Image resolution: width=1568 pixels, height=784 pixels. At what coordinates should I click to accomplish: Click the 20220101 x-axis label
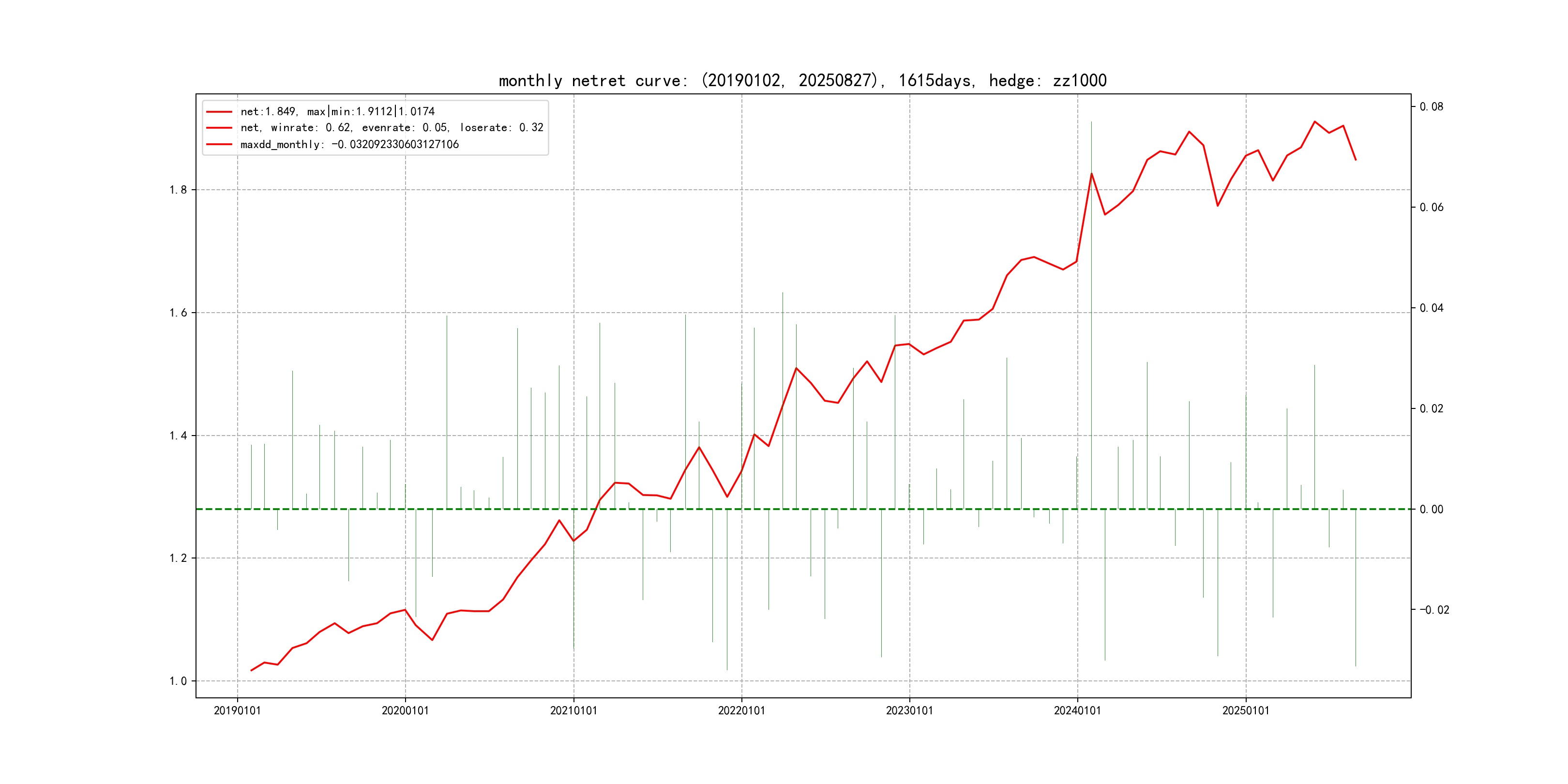tap(741, 711)
